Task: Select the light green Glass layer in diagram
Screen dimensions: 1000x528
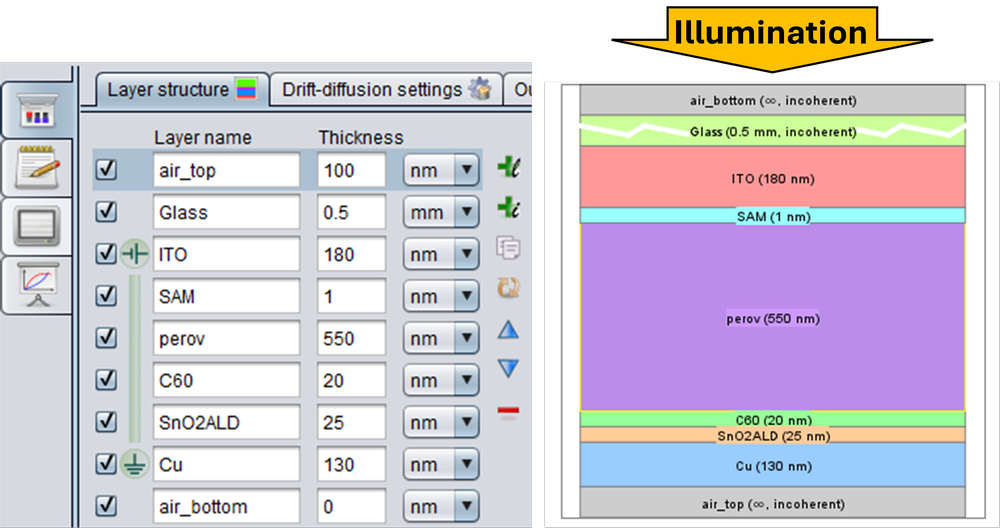Action: point(772,131)
